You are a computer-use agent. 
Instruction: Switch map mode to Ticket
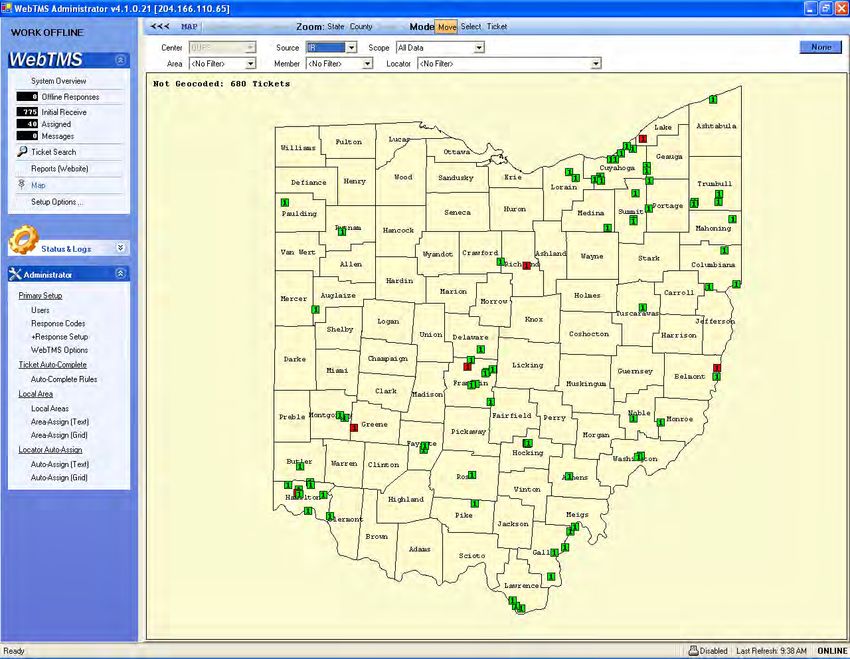(x=497, y=26)
